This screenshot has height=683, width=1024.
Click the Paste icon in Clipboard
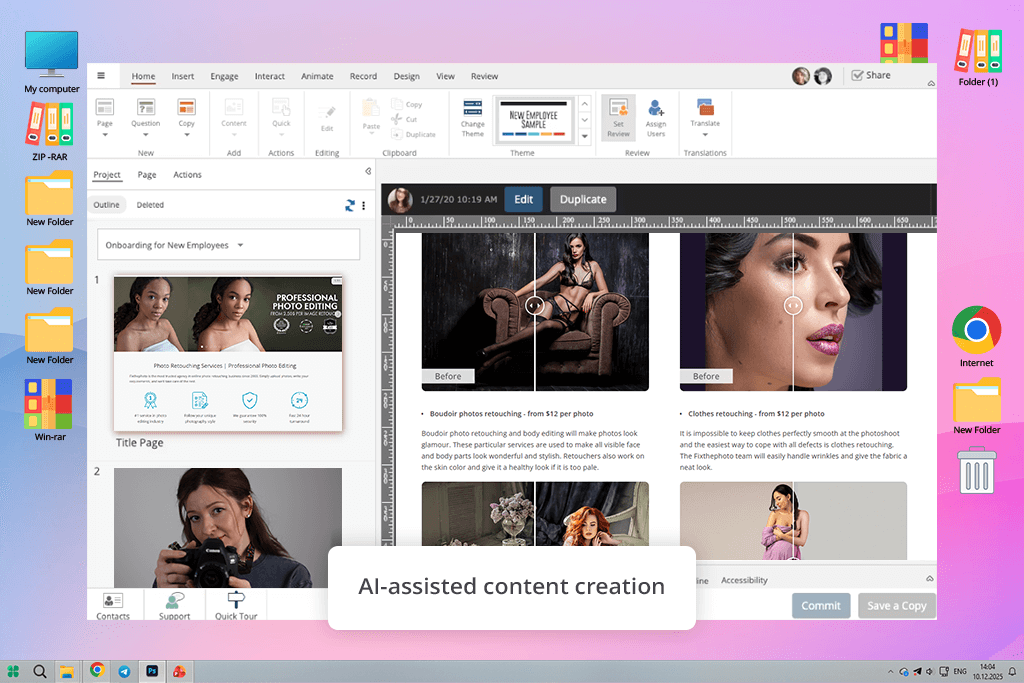(x=371, y=108)
